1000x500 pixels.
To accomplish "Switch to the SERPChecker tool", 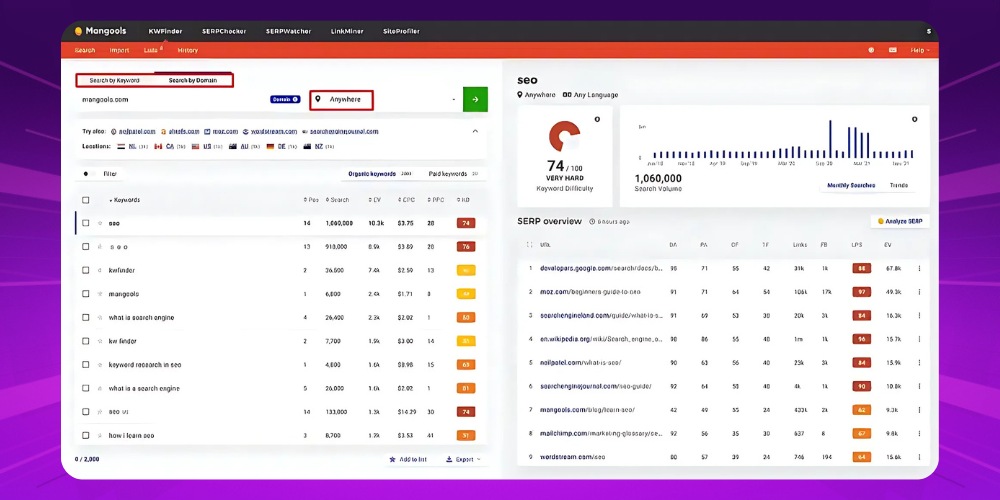I will pyautogui.click(x=224, y=31).
